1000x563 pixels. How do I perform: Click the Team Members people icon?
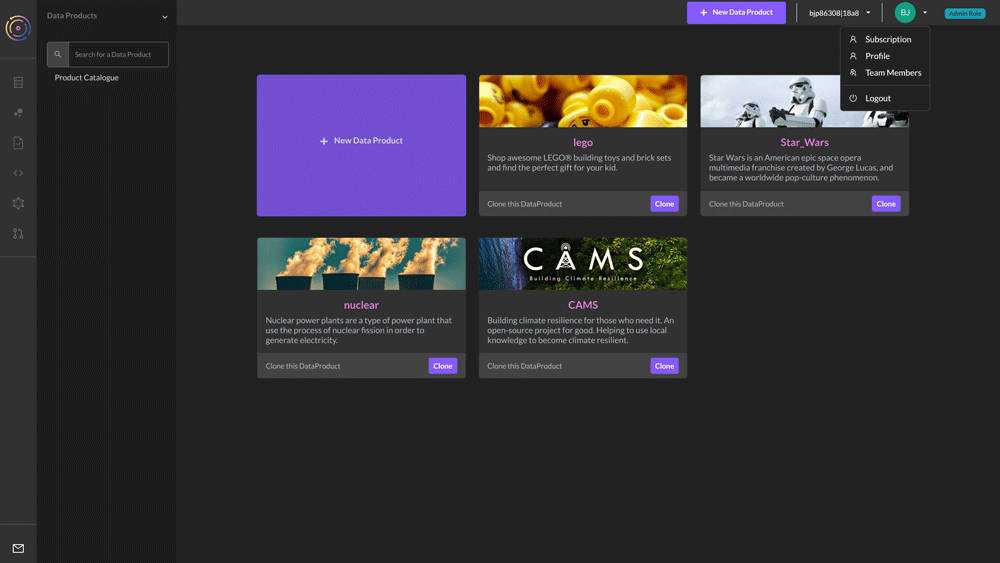pyautogui.click(x=853, y=73)
